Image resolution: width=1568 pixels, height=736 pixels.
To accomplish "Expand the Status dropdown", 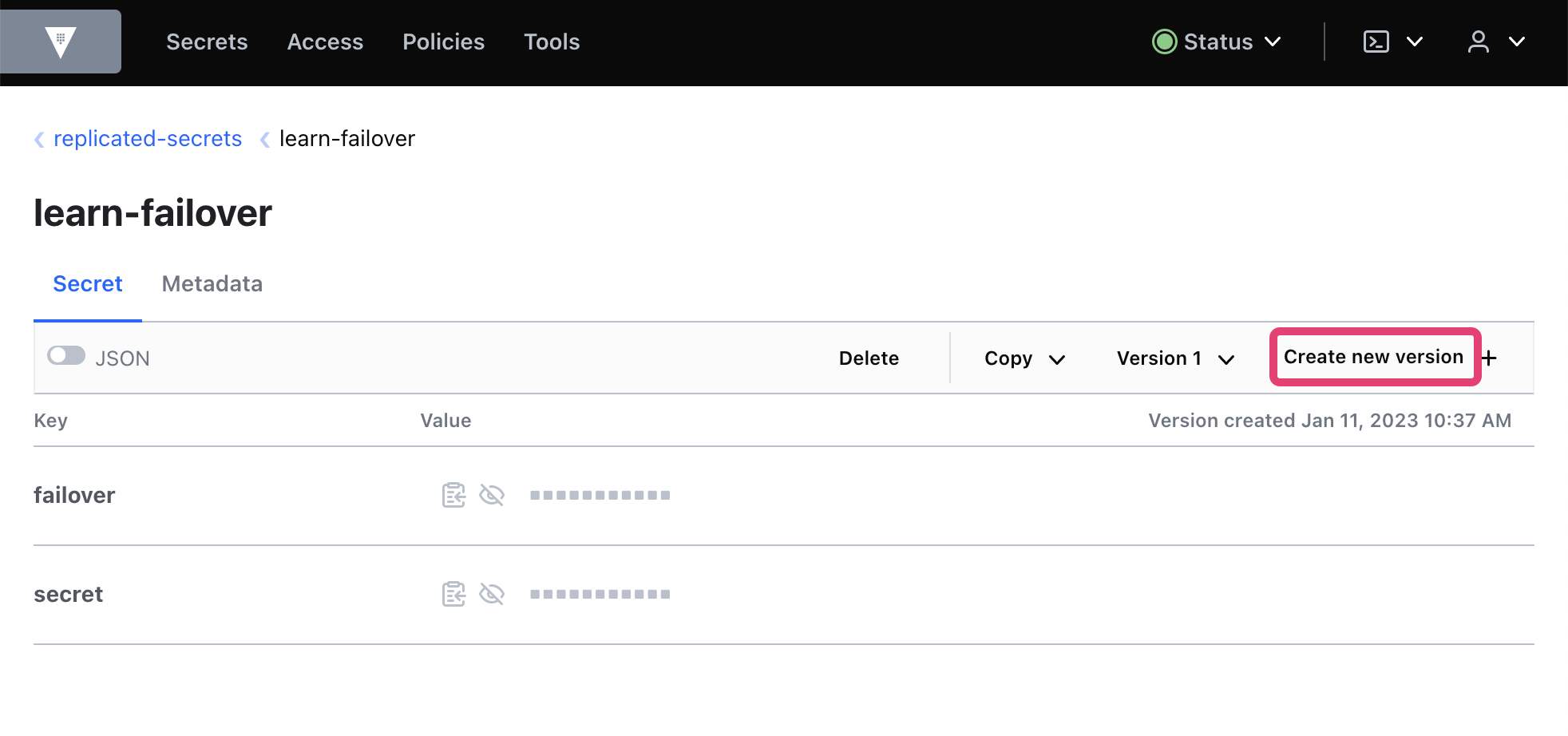I will click(1274, 42).
